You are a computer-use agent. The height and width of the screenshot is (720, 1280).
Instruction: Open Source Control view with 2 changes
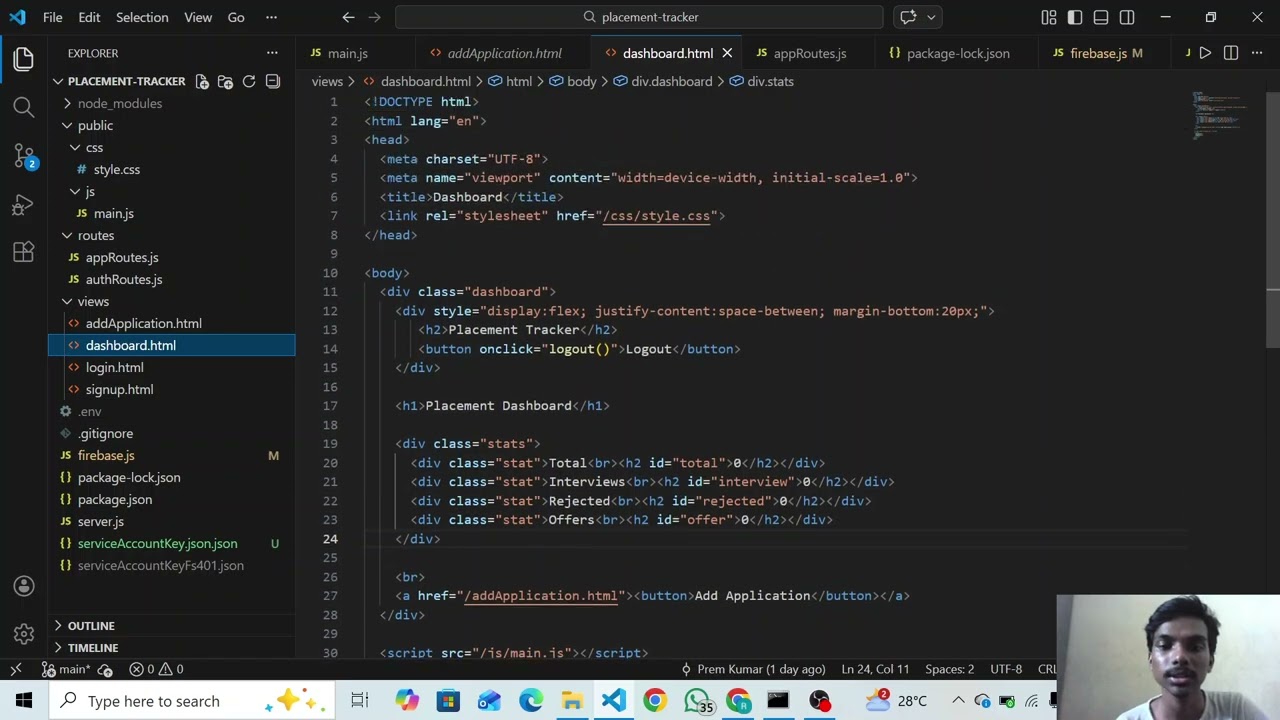pos(24,155)
